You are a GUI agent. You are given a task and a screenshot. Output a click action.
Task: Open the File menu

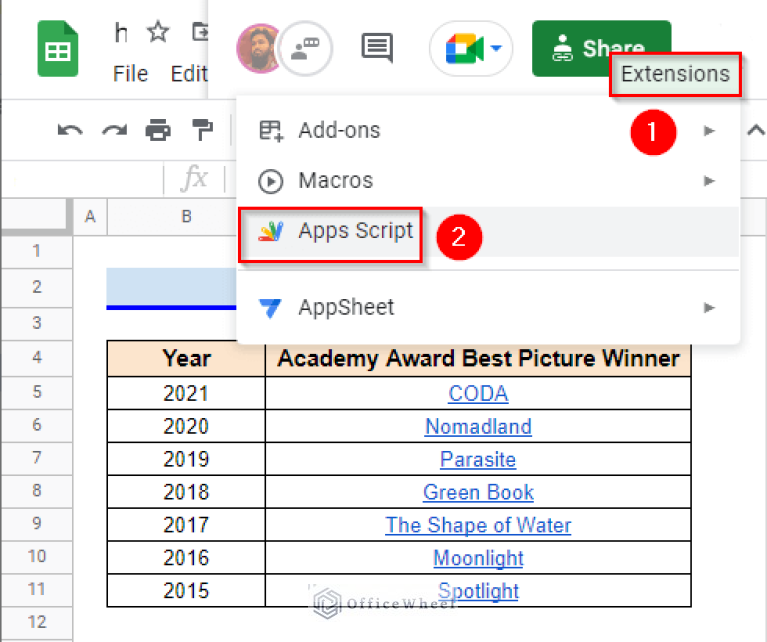coord(131,74)
